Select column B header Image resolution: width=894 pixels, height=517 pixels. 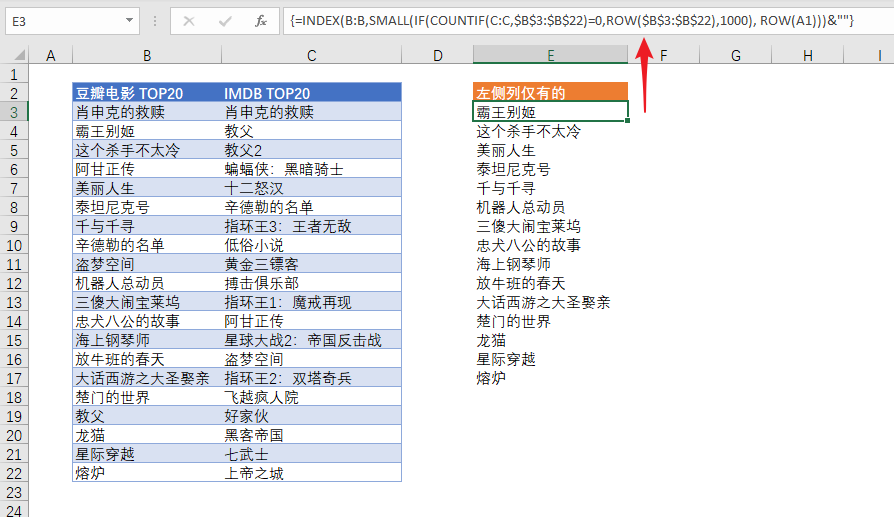(147, 56)
